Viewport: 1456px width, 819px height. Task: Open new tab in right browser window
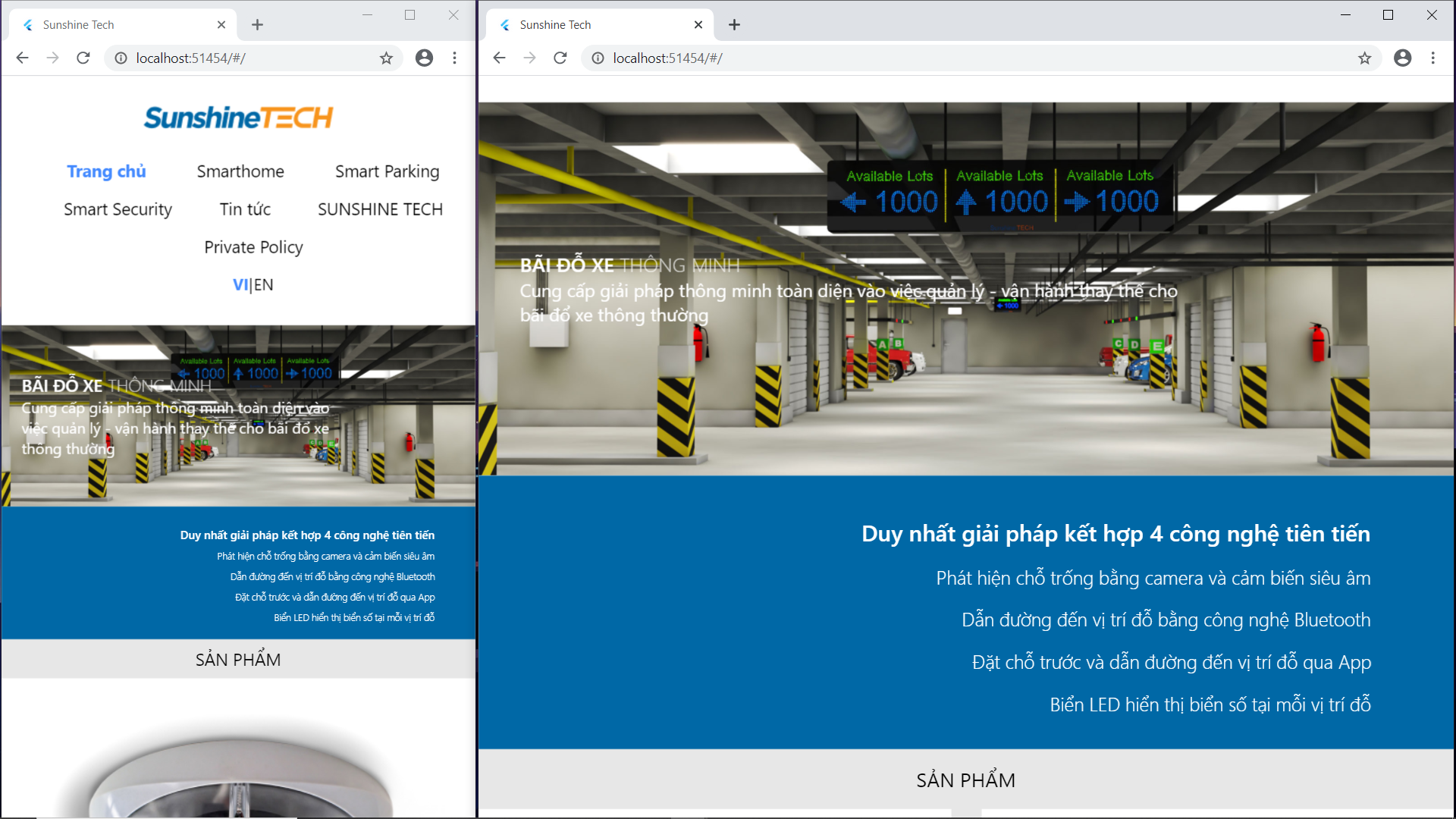tap(734, 24)
